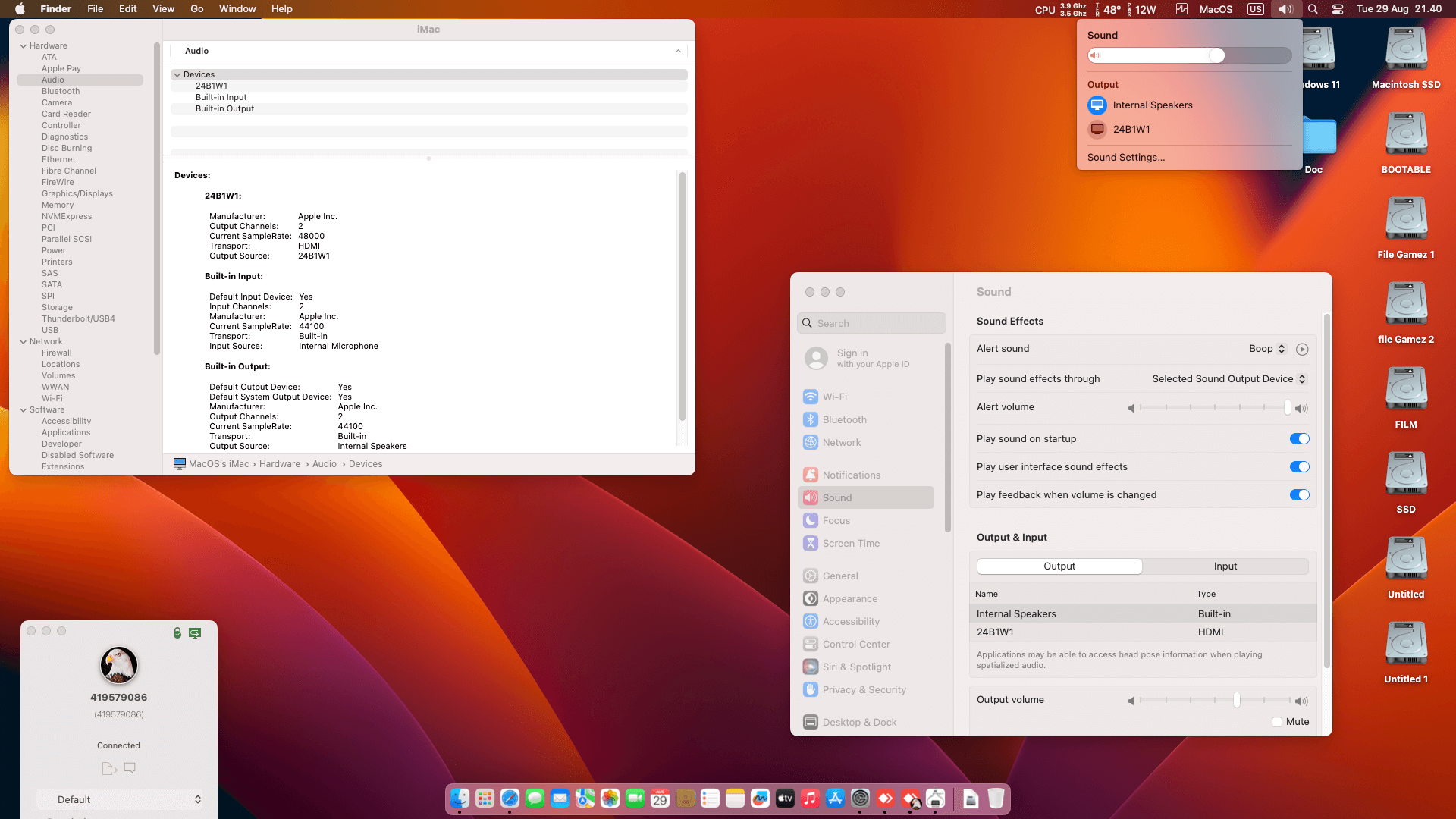
Task: Open Spotlight search in menu bar
Action: tap(1313, 9)
